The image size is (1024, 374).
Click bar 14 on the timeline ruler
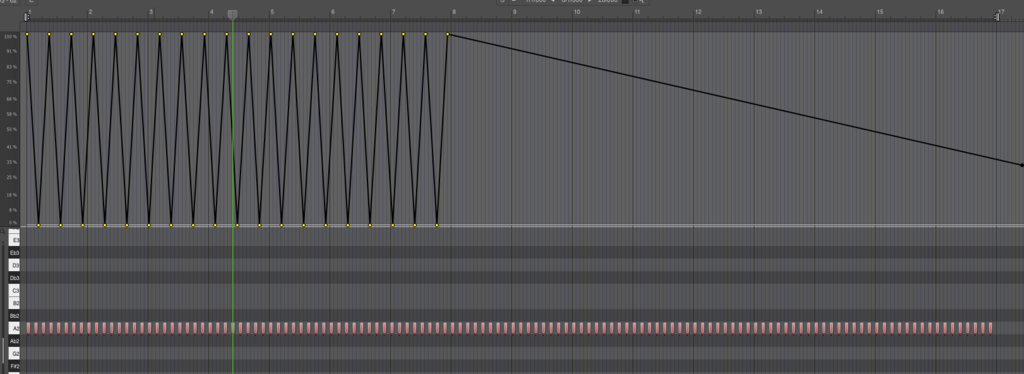(x=820, y=12)
